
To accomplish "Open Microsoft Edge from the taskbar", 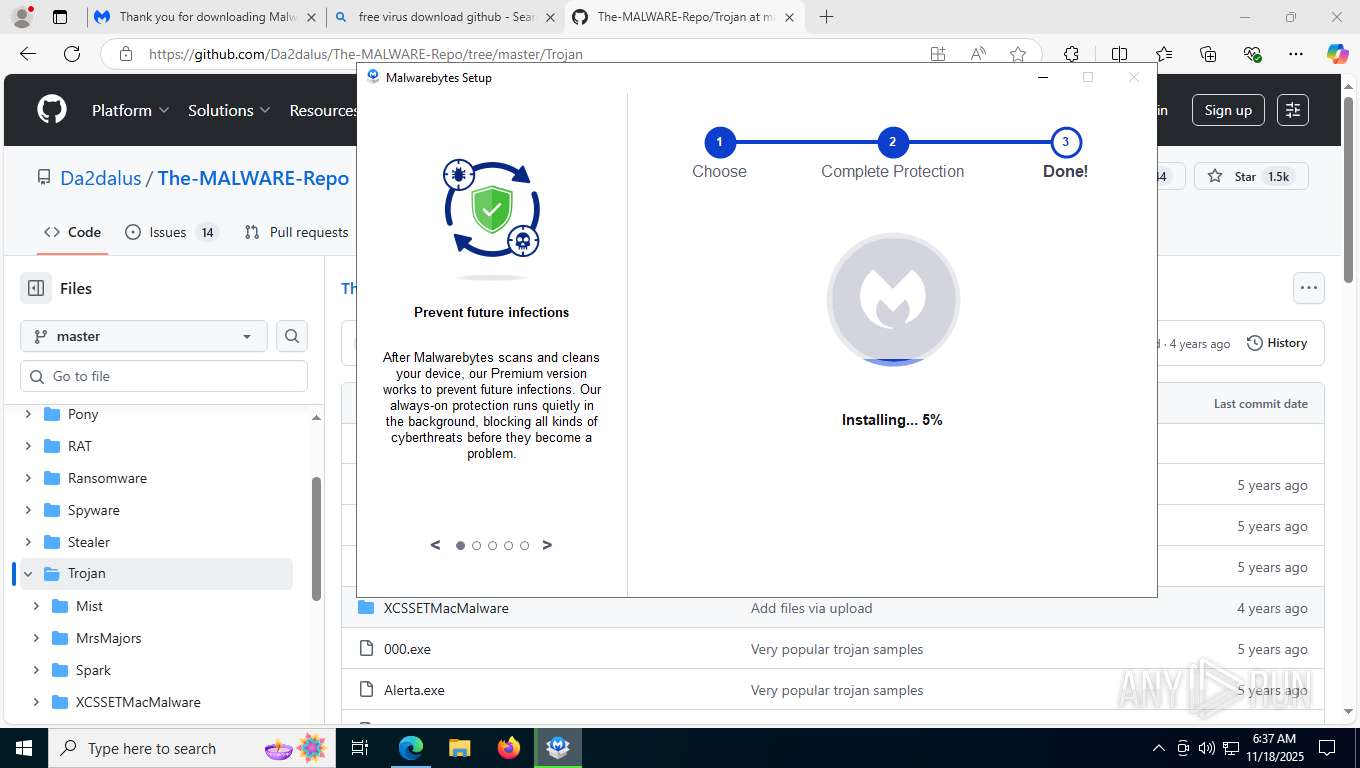I will 411,748.
